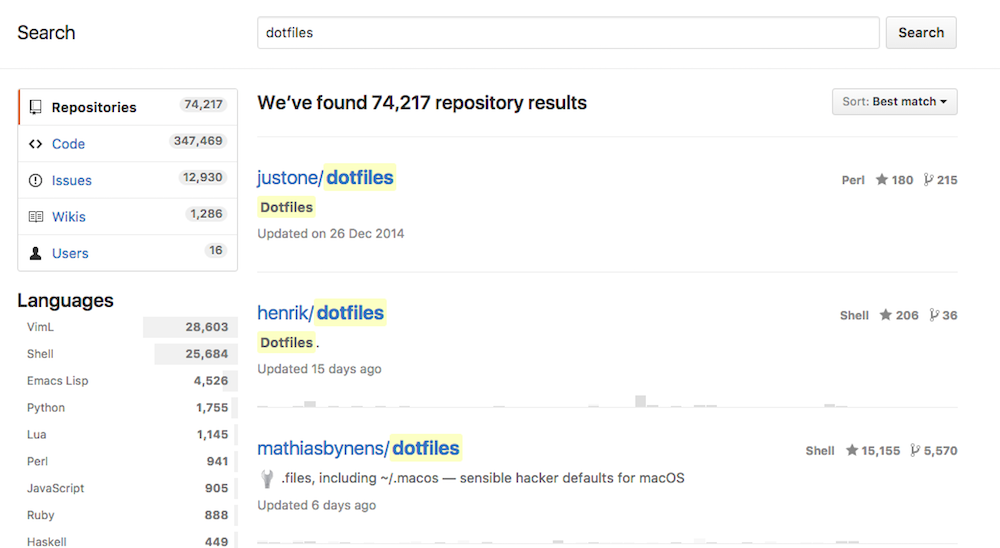
Task: Filter results by Perl language
Action: (128, 461)
